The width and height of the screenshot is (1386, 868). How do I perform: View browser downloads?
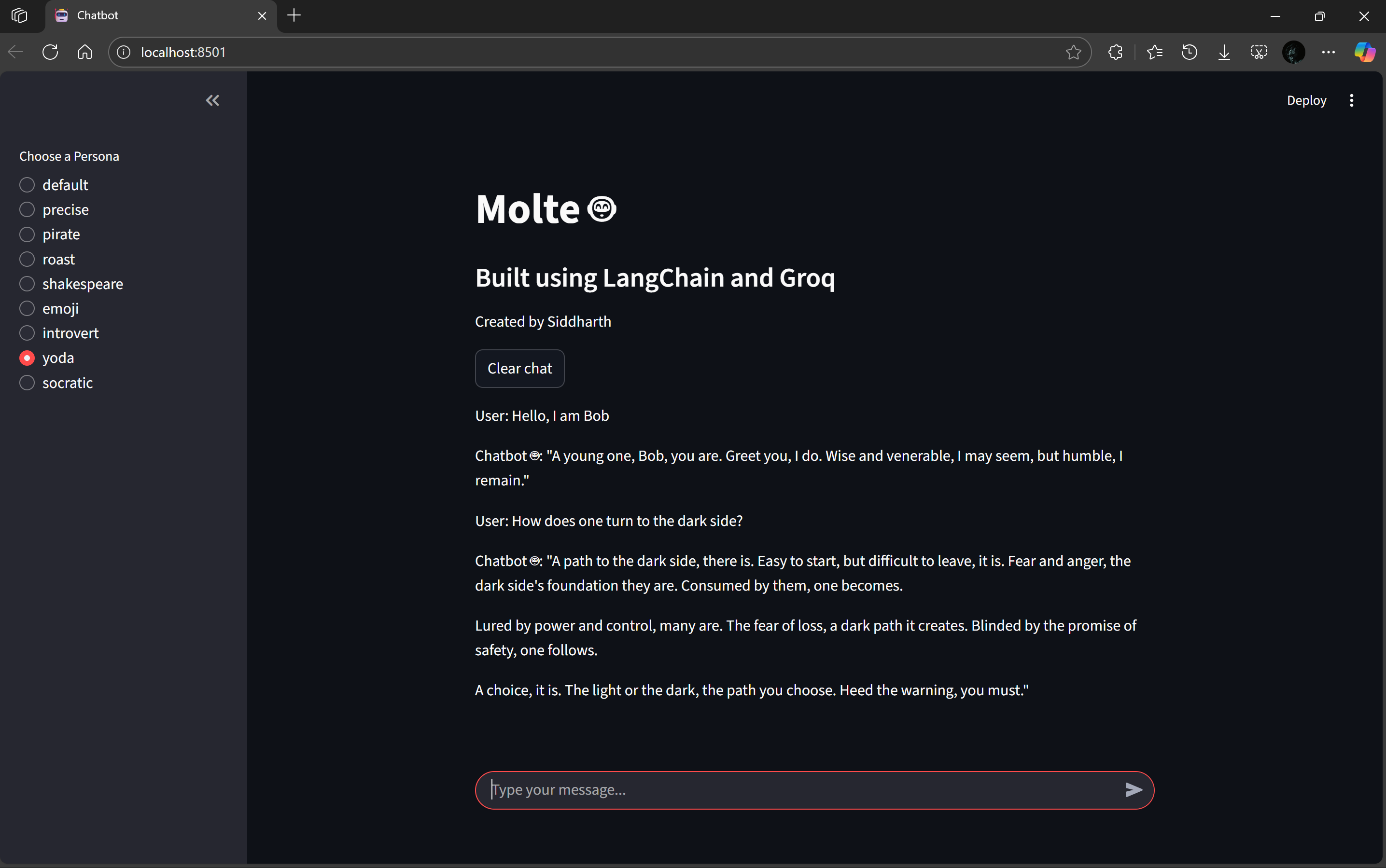click(x=1224, y=52)
